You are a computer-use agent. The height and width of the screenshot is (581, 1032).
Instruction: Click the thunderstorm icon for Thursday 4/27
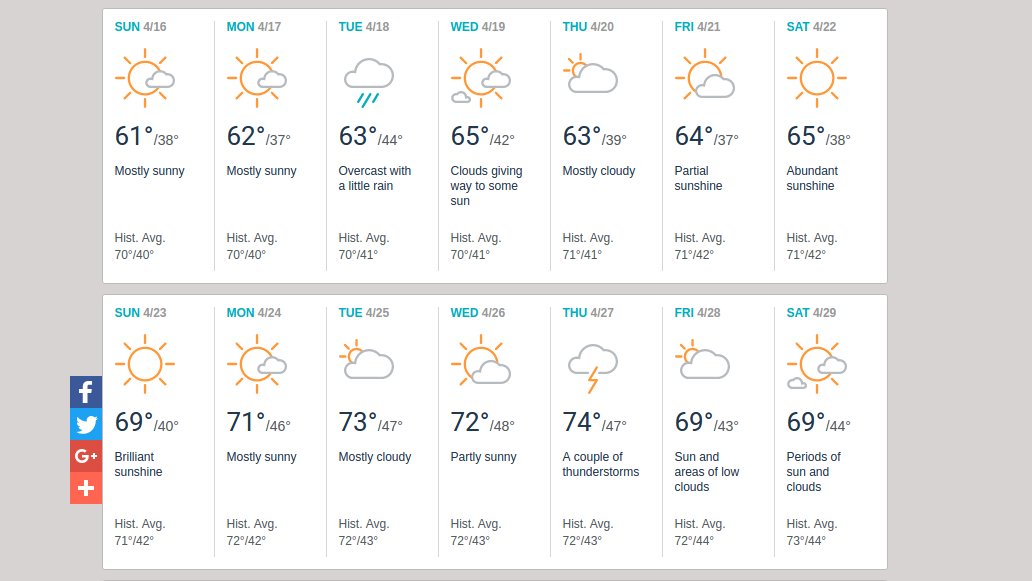pos(593,366)
